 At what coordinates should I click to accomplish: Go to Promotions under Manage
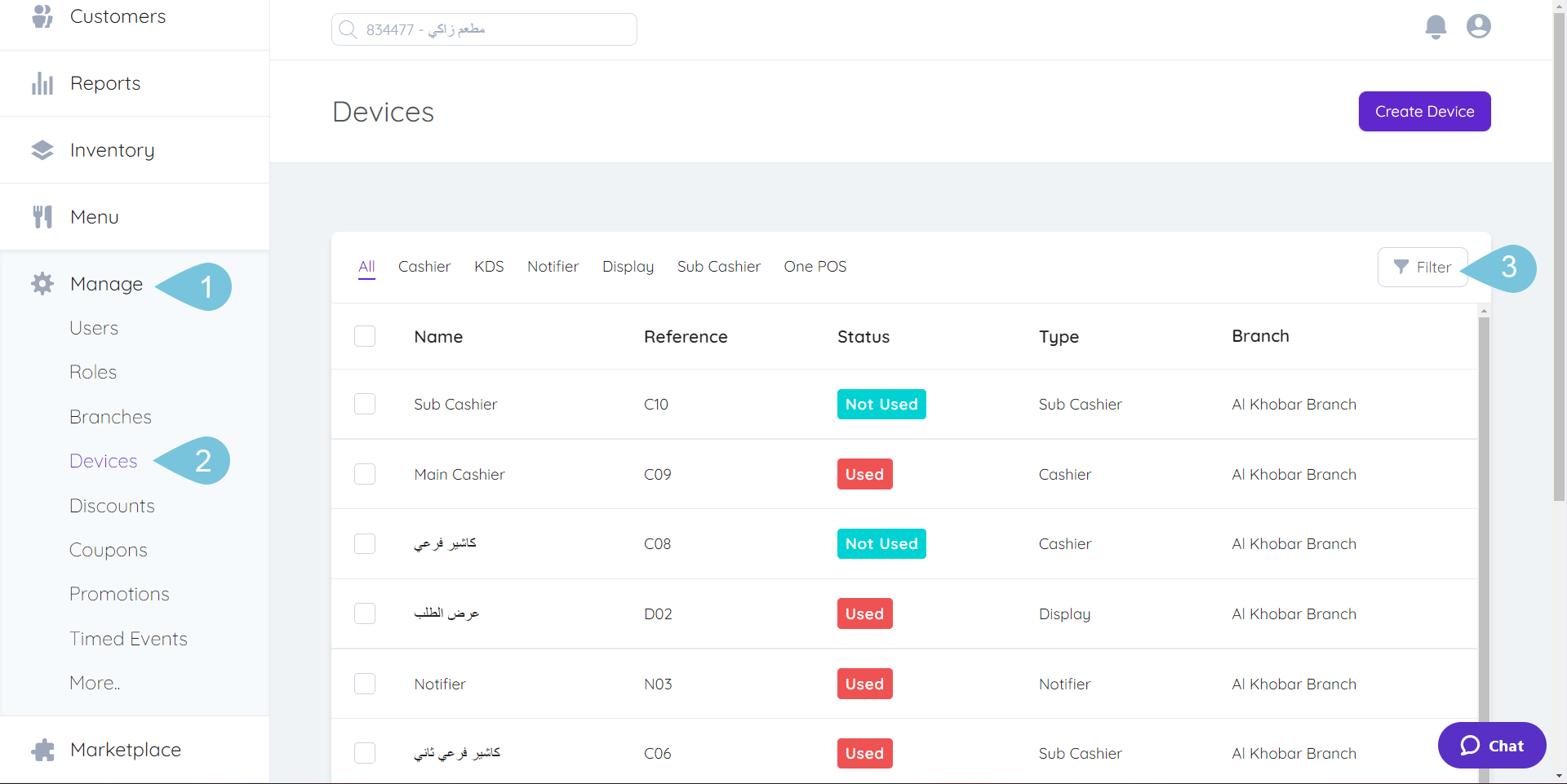[119, 594]
